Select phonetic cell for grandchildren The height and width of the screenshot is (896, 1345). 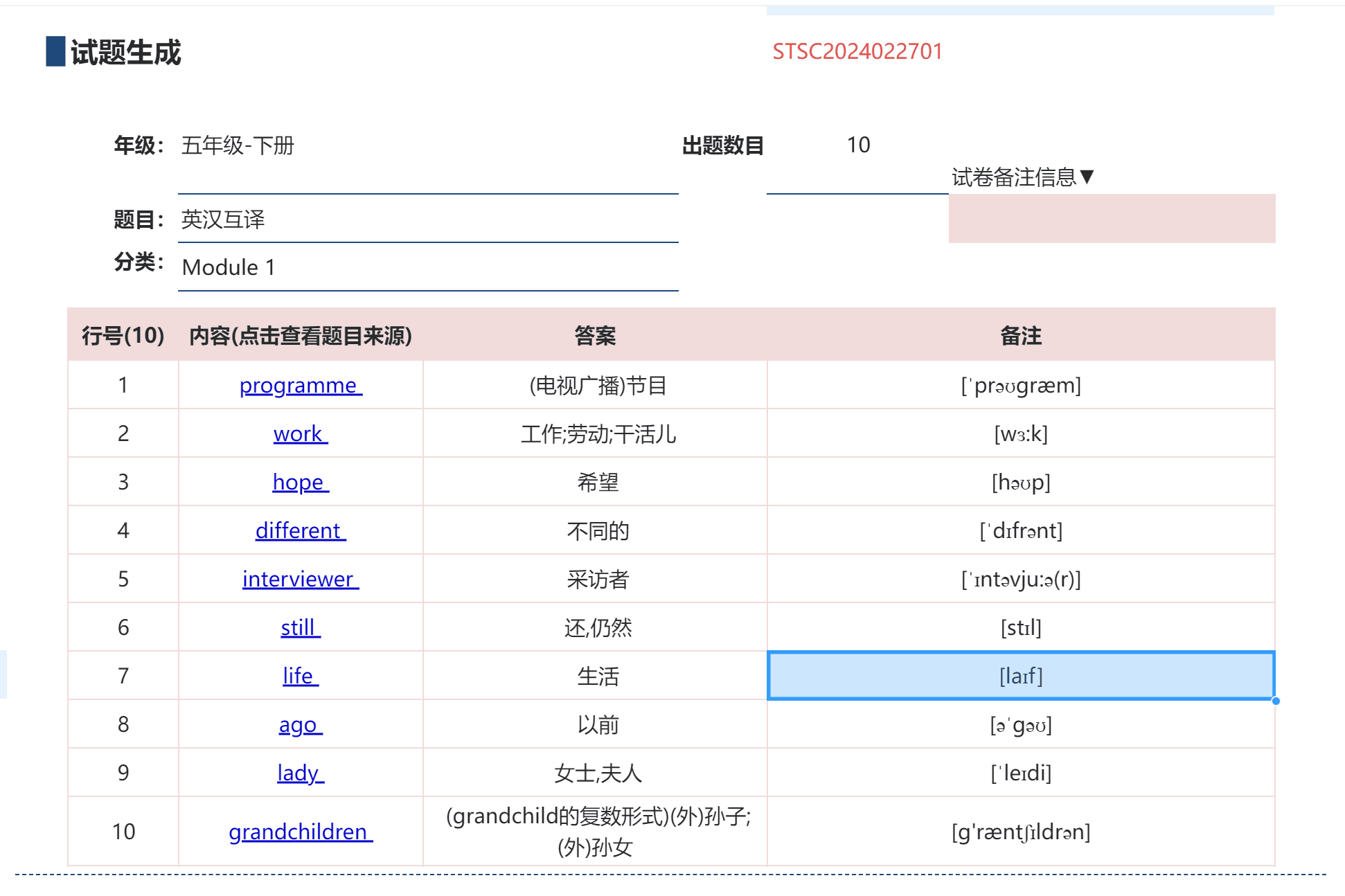(1021, 832)
